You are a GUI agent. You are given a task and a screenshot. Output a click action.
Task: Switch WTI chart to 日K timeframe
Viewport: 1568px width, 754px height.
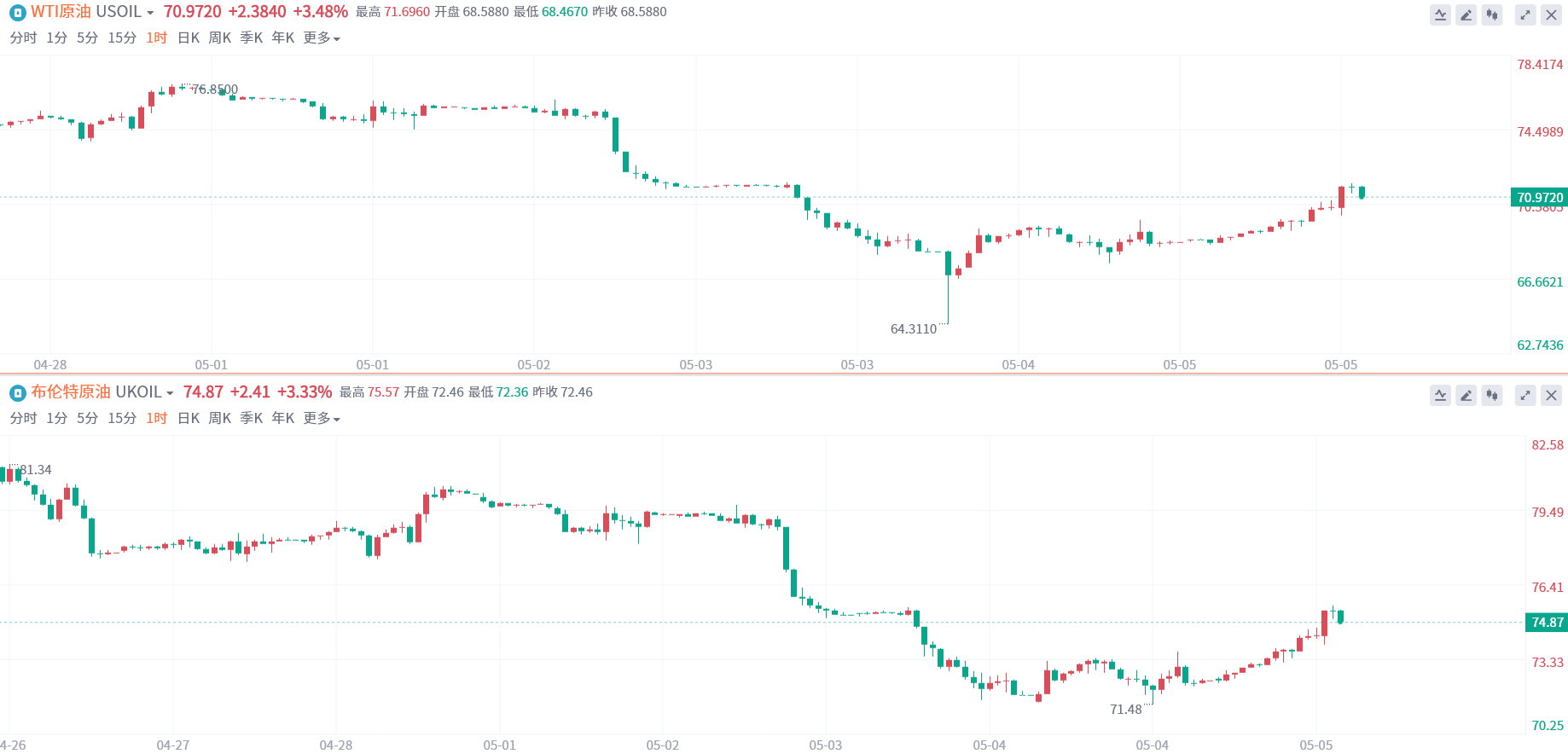[x=189, y=38]
